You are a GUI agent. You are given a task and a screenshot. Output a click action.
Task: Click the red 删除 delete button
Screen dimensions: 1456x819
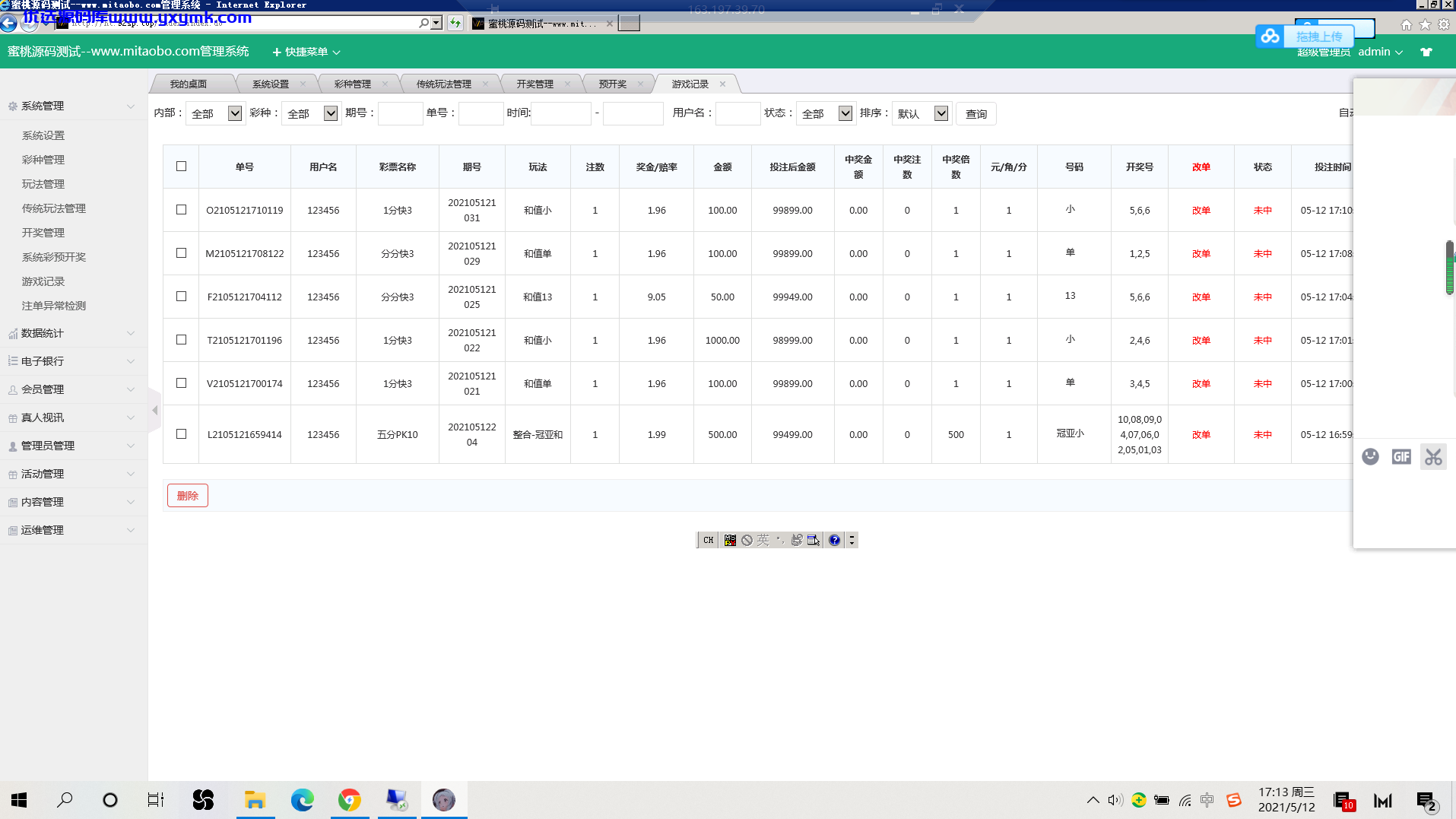pyautogui.click(x=188, y=496)
